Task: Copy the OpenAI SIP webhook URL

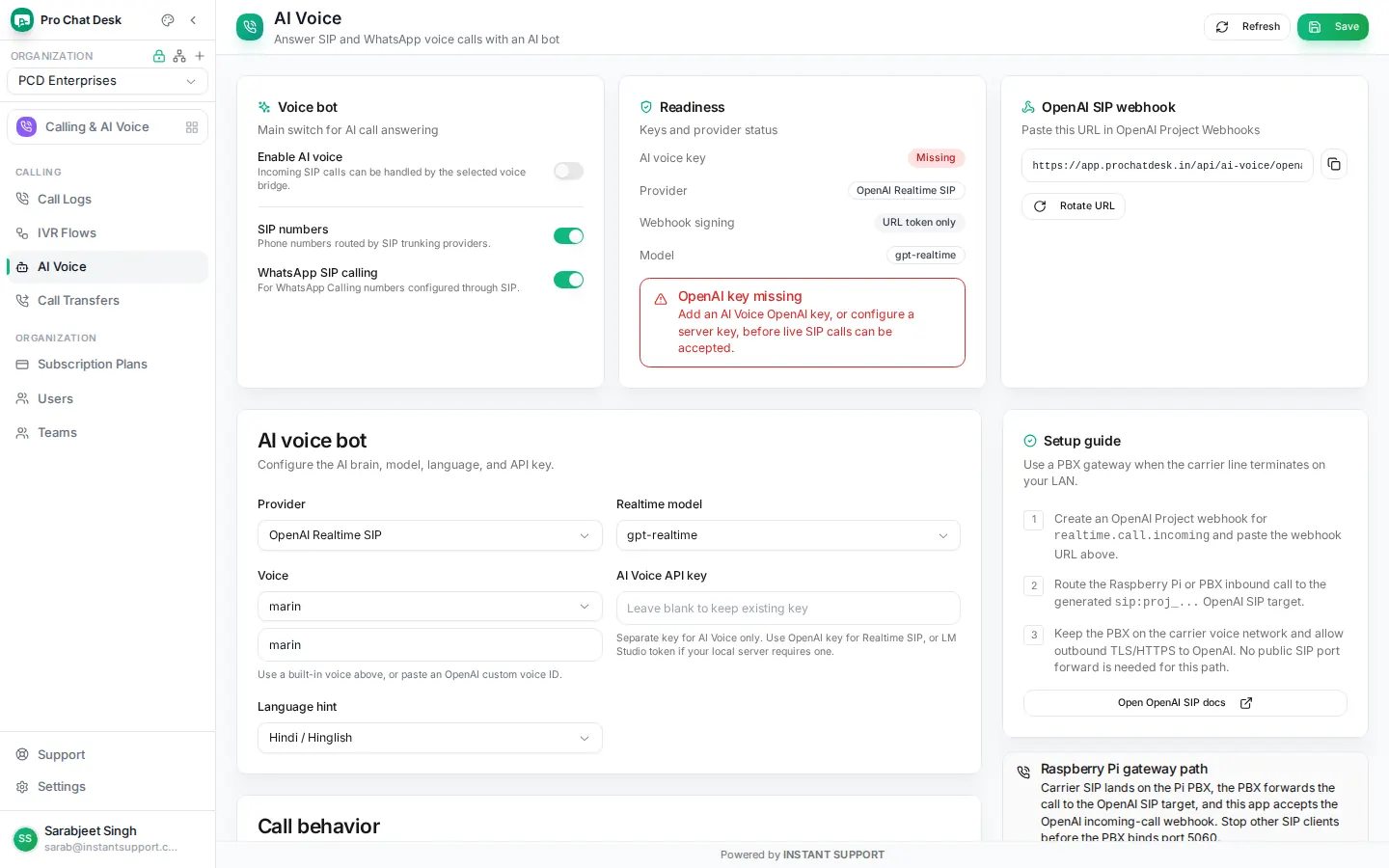Action: 1334,165
